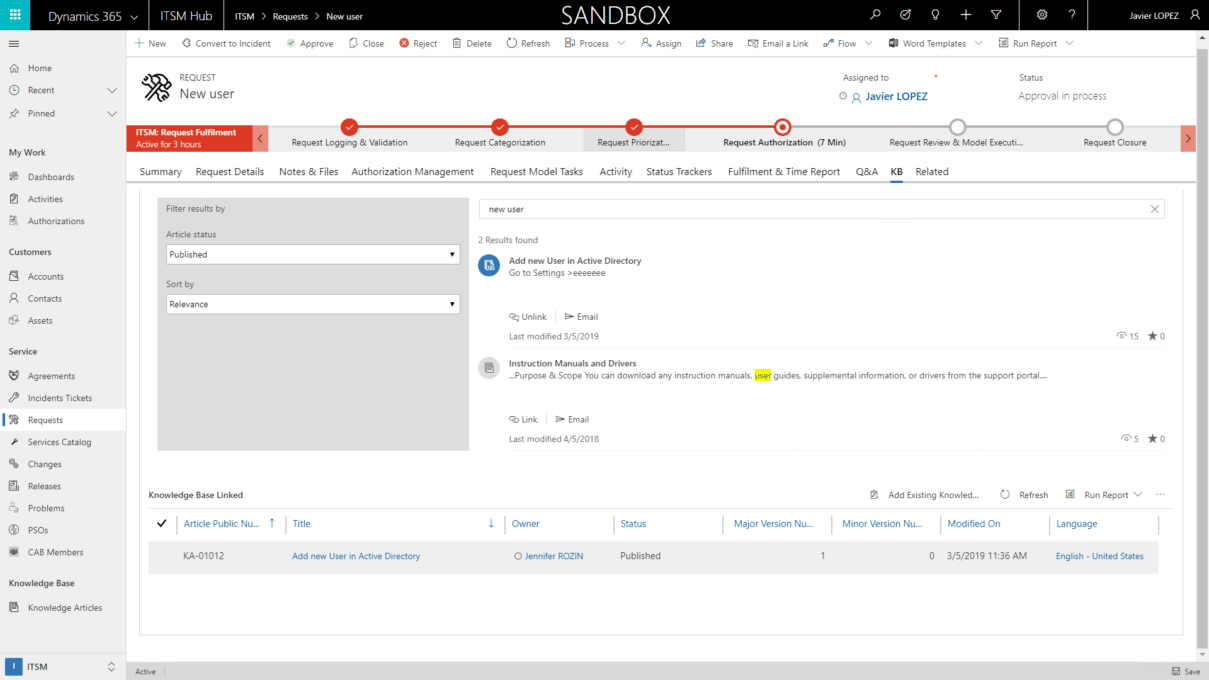Open Knowledge Articles in the sidebar
The image size is (1209, 680).
coord(65,607)
